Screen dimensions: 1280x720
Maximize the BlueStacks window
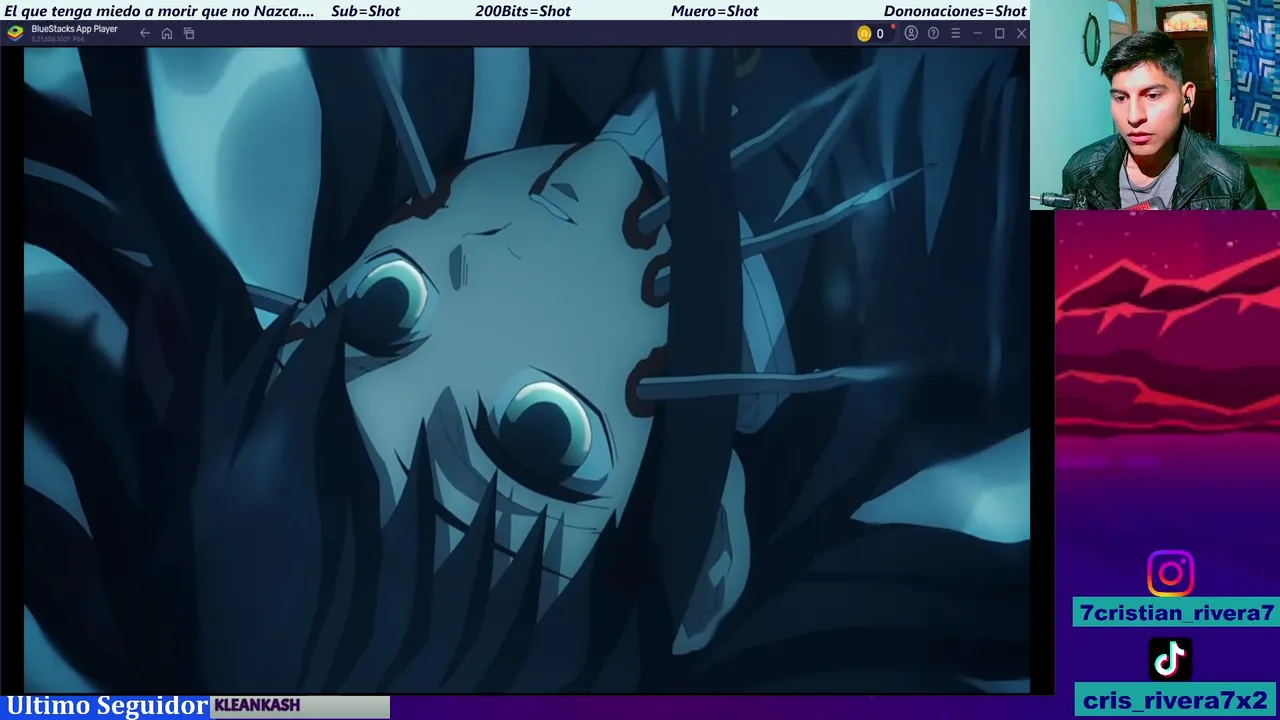point(999,33)
